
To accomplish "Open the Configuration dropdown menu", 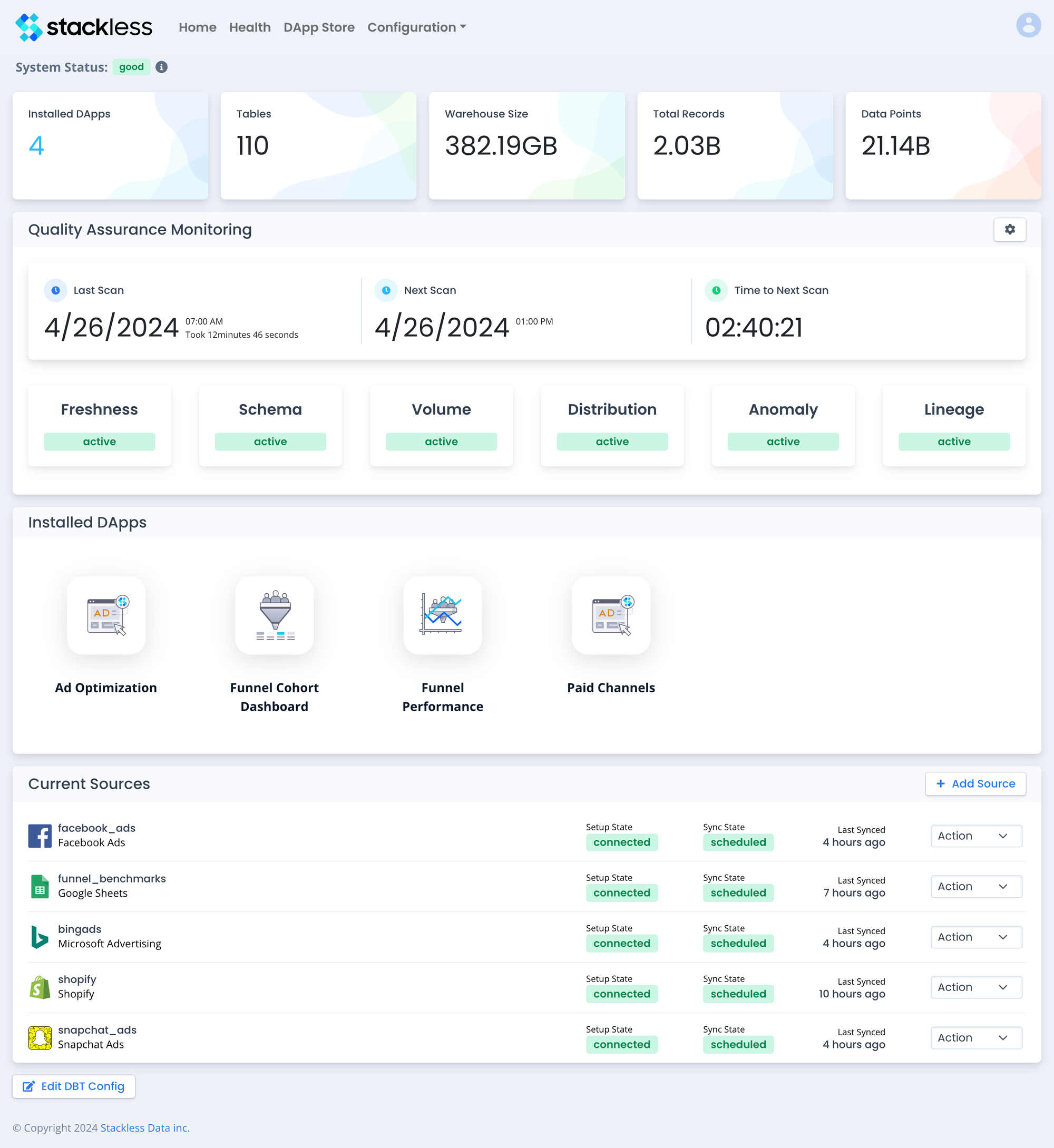I will pyautogui.click(x=416, y=27).
